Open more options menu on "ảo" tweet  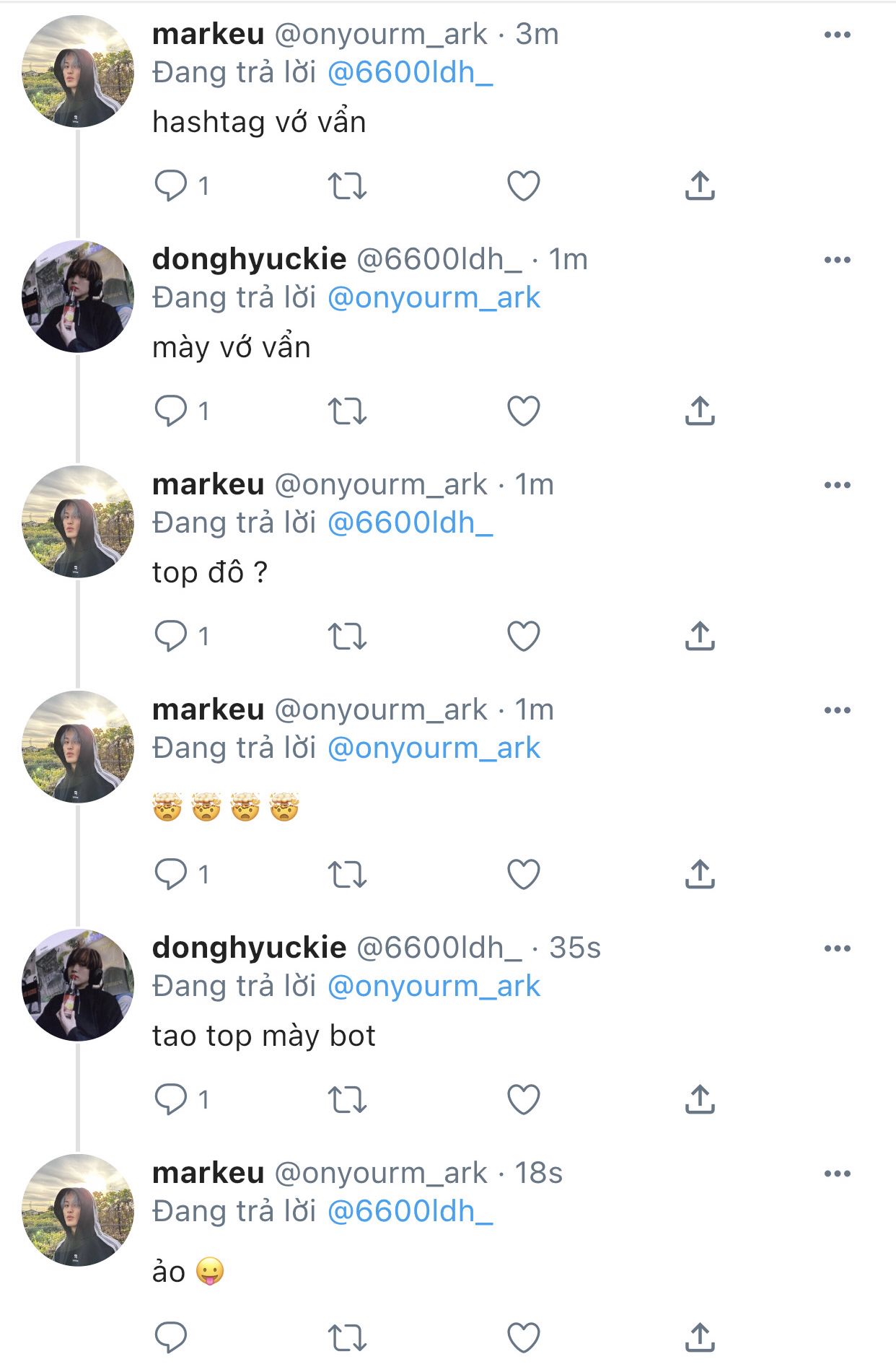tap(837, 1174)
